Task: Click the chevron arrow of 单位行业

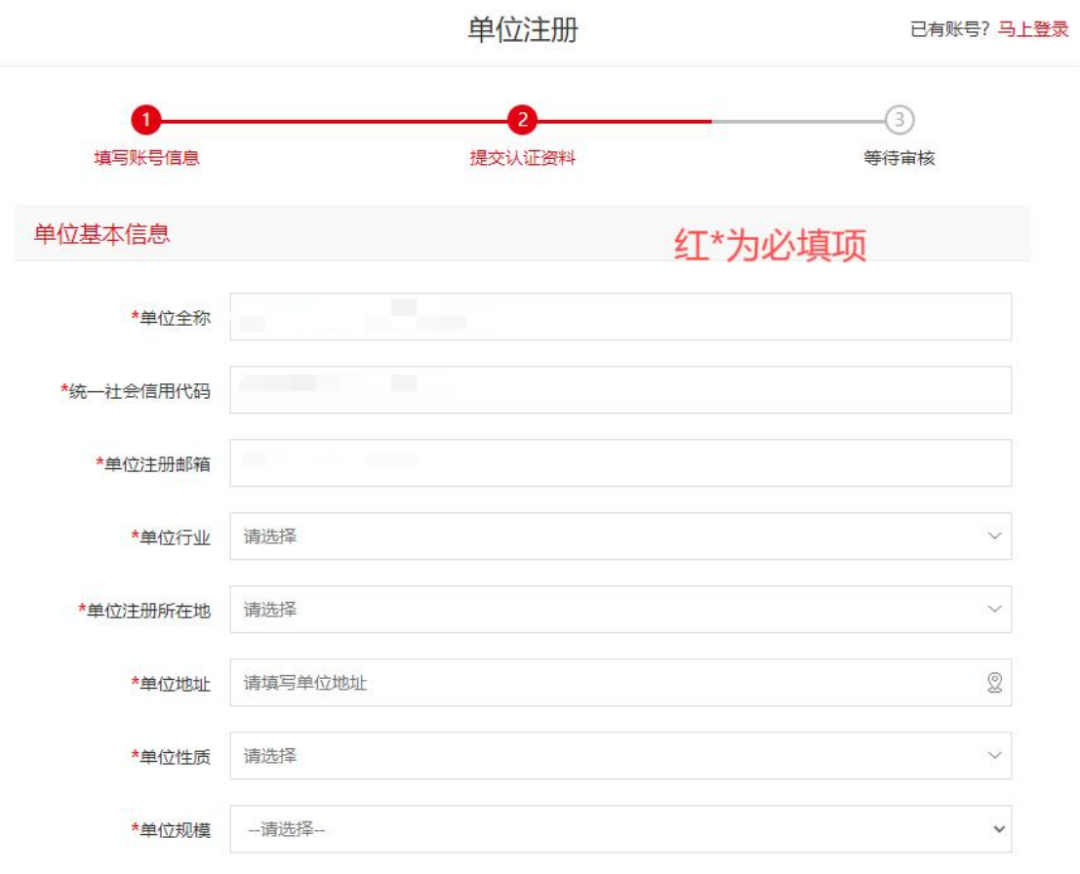Action: (994, 536)
